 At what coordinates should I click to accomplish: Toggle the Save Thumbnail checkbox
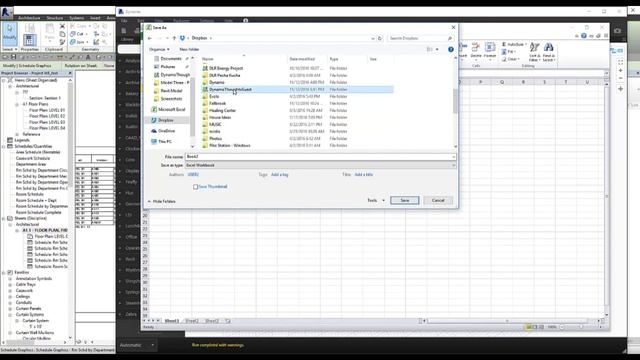point(196,187)
